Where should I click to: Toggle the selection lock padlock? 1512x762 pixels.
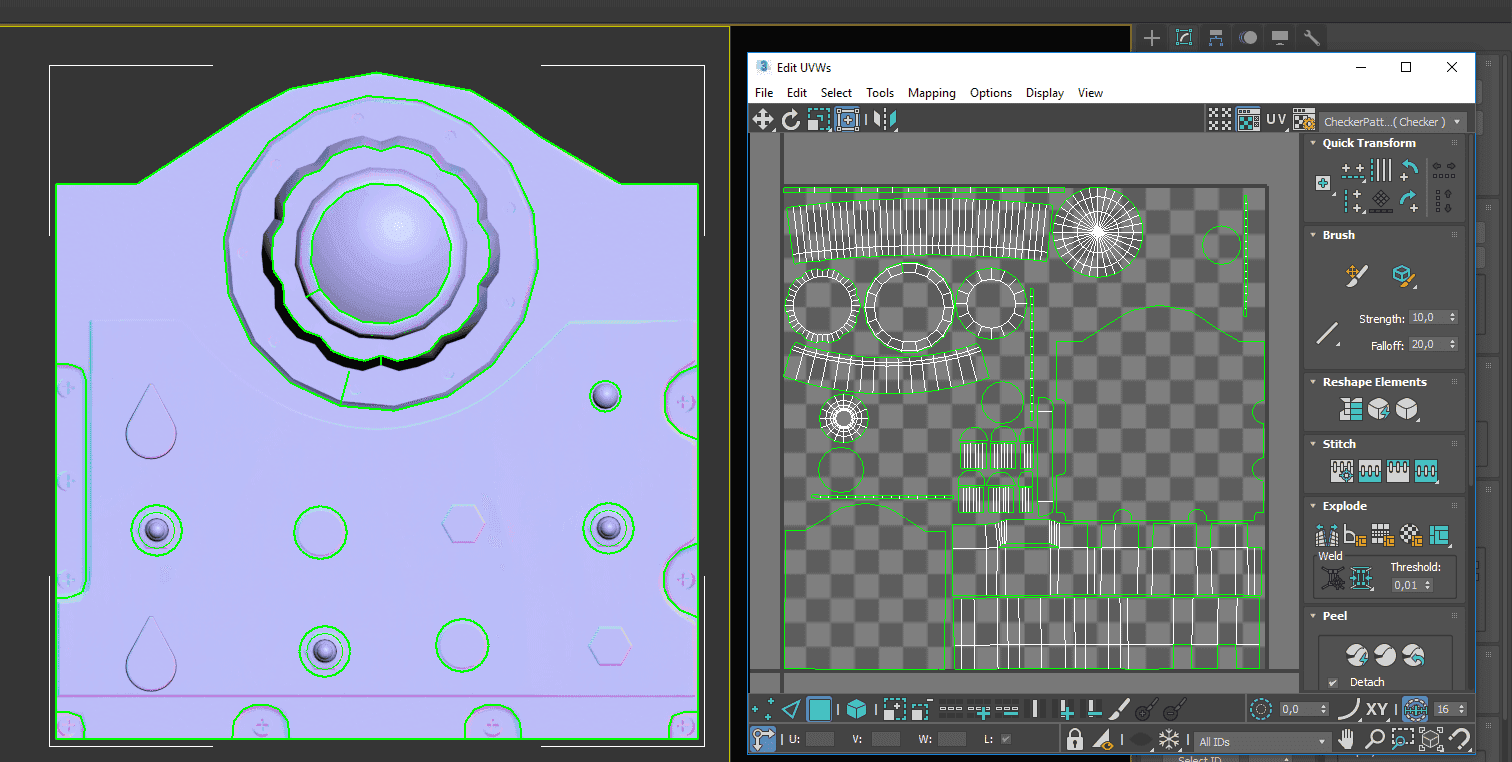[1075, 738]
